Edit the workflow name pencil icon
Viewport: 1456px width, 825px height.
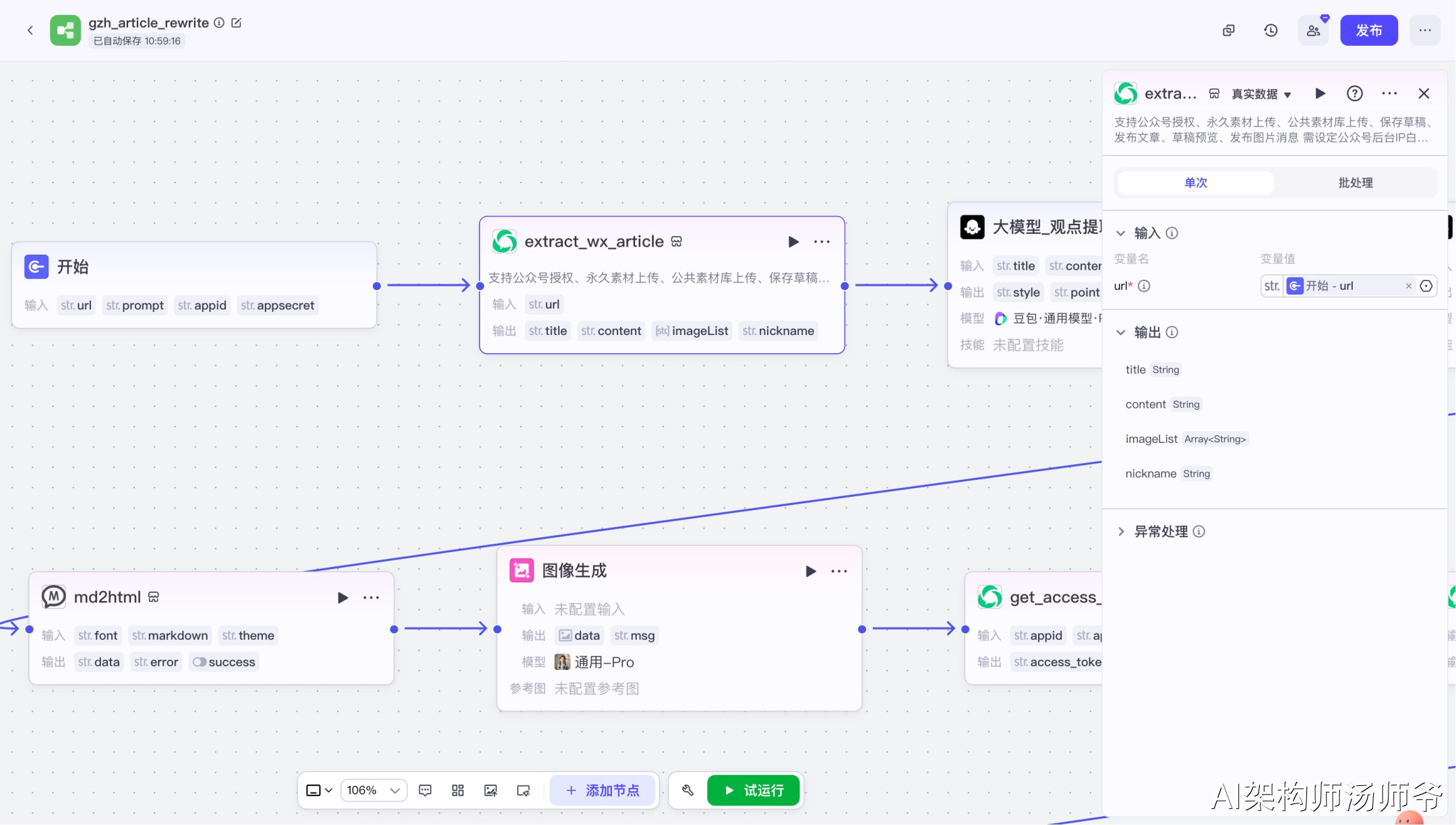coord(237,23)
